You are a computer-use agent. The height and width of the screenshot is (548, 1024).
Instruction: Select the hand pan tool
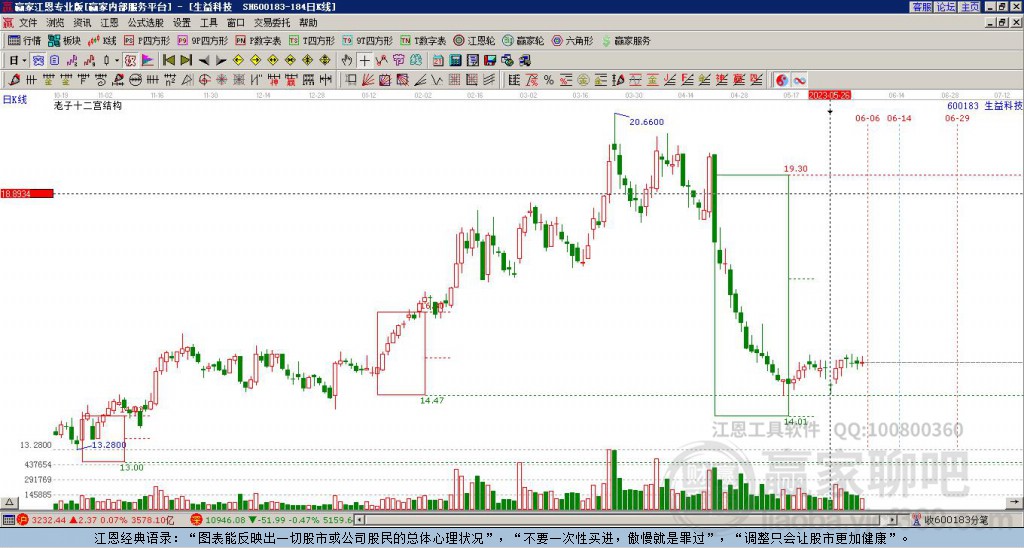347,61
